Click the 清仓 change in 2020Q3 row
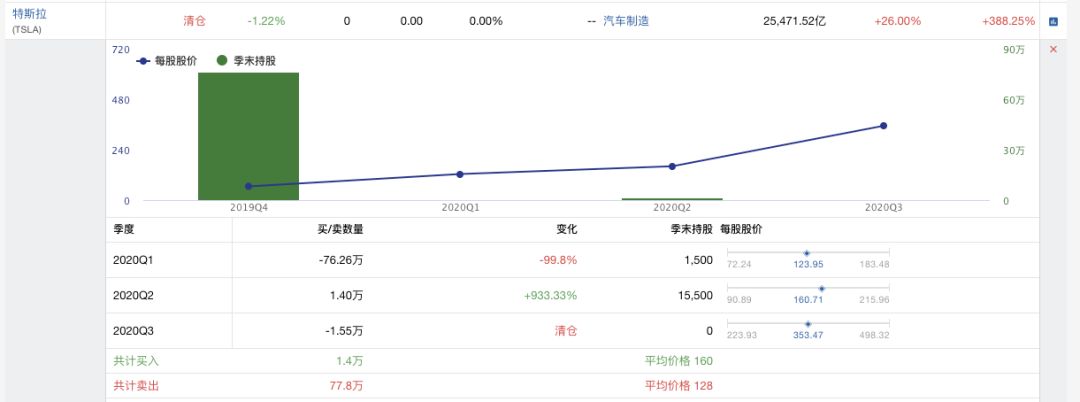This screenshot has height=402, width=1080. click(566, 331)
